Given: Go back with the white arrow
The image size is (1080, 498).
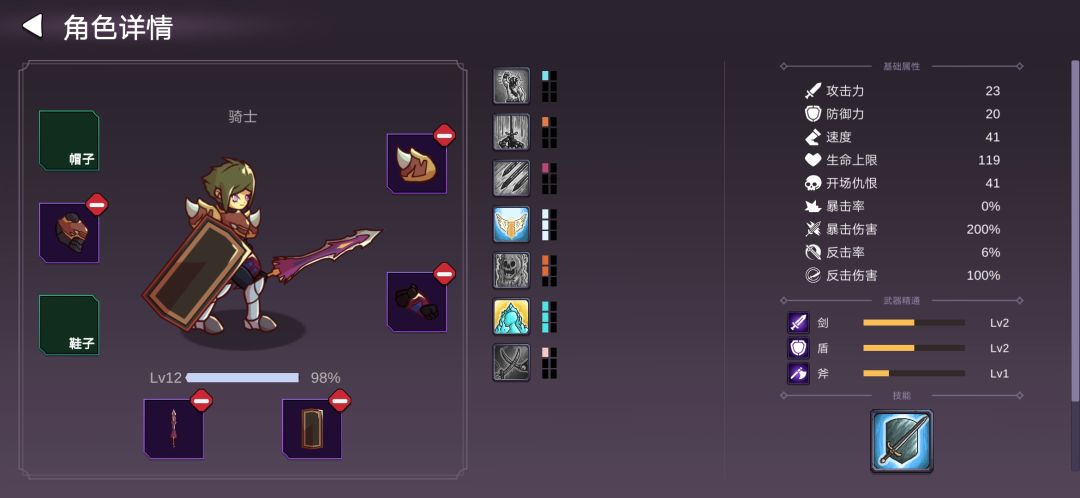Looking at the screenshot, I should coord(32,26).
